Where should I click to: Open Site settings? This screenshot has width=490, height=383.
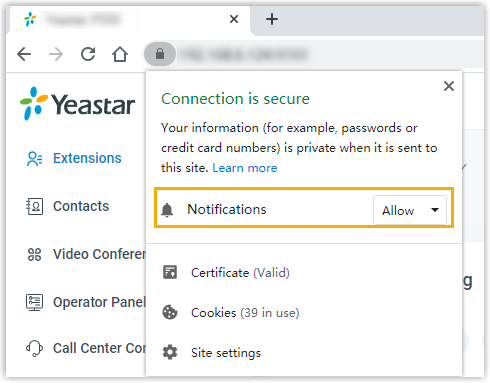[x=226, y=353]
